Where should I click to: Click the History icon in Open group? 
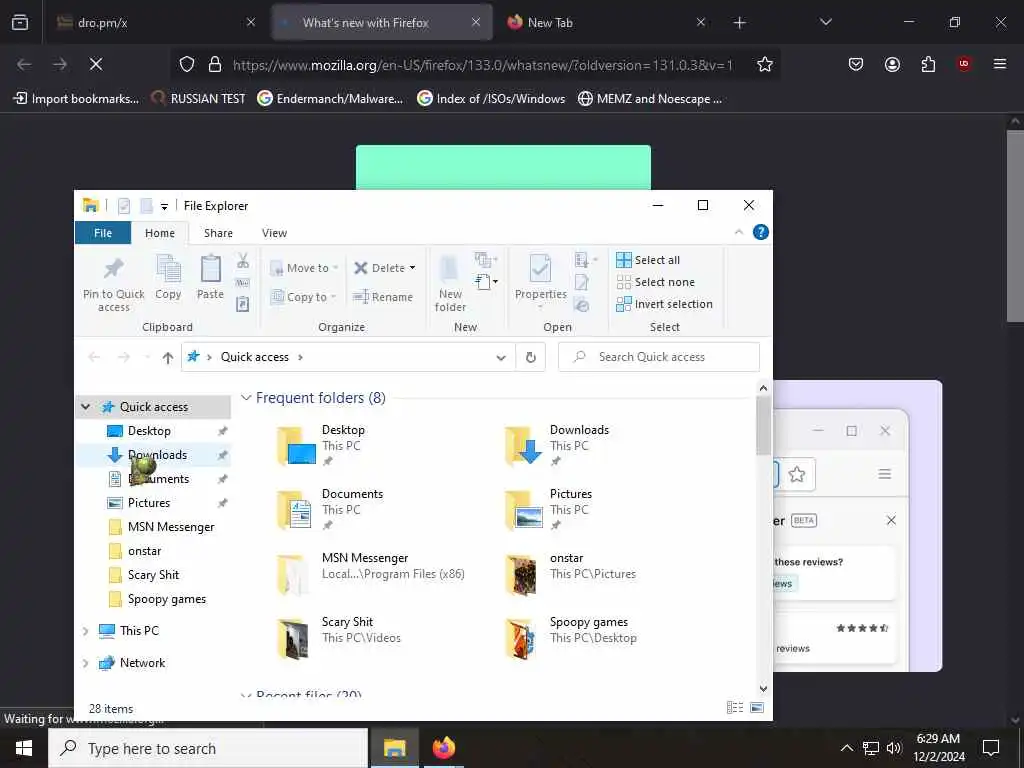(581, 305)
